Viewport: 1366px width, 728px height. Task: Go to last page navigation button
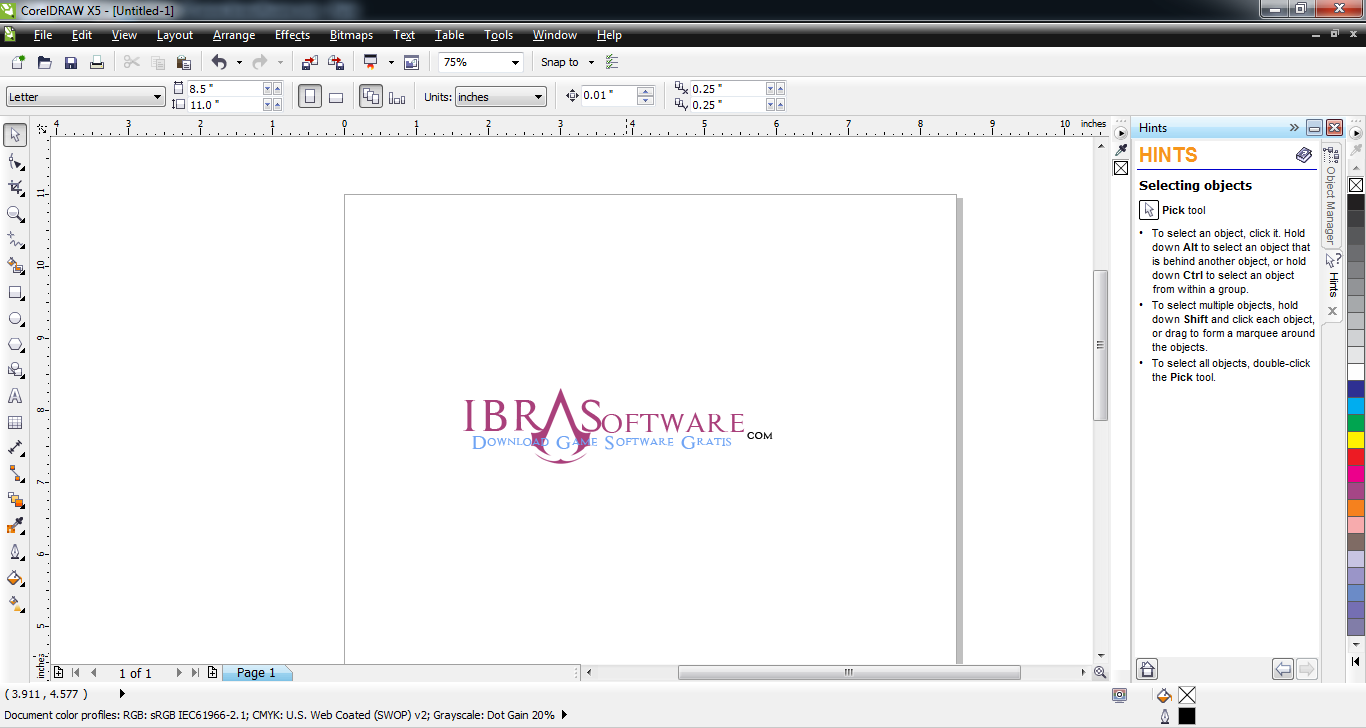[195, 673]
